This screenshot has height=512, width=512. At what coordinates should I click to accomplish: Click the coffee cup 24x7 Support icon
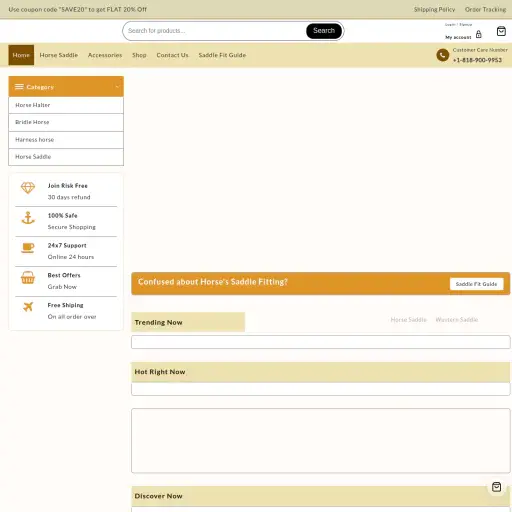click(x=28, y=248)
